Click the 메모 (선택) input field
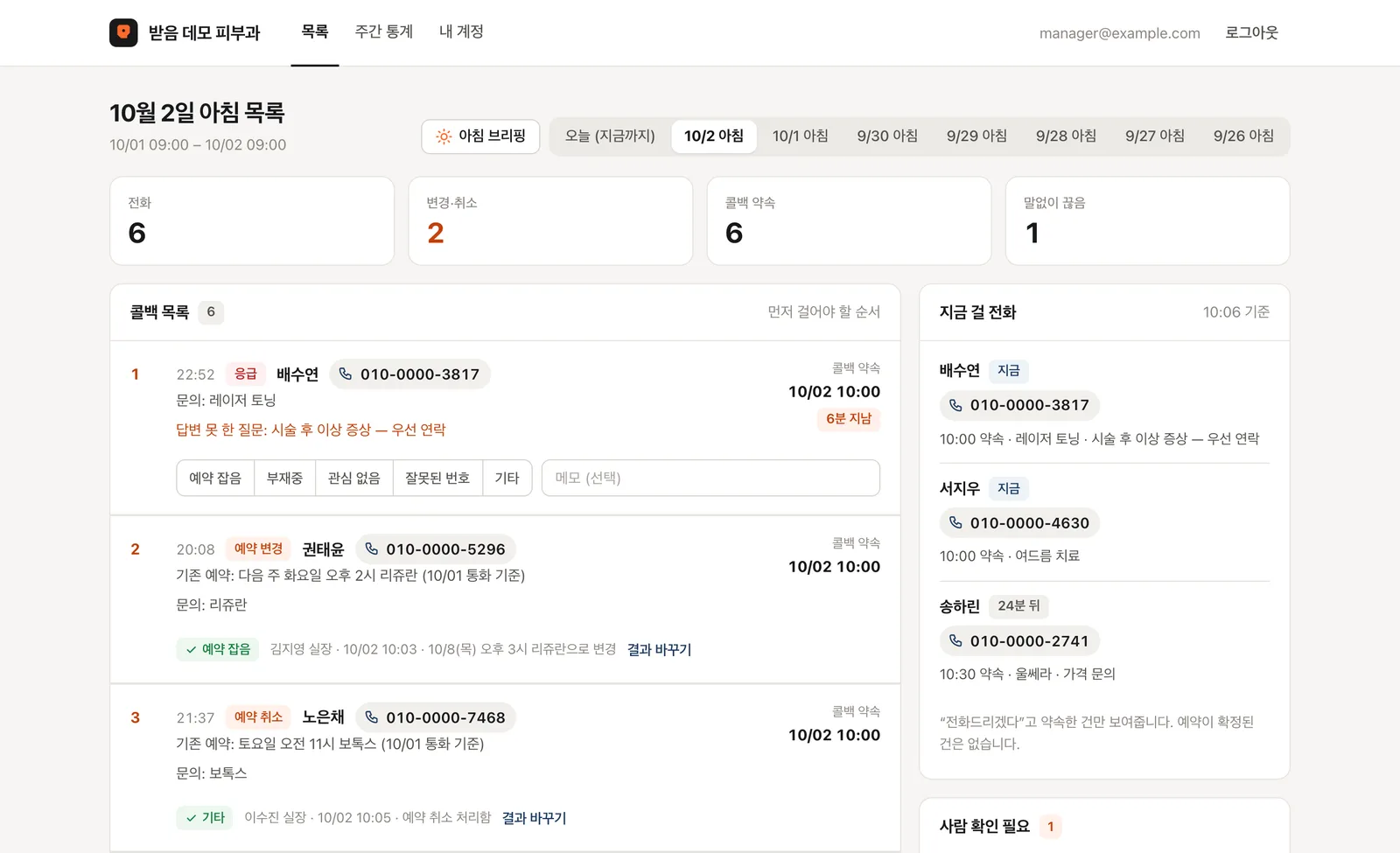The width and height of the screenshot is (1400, 853). tap(710, 479)
